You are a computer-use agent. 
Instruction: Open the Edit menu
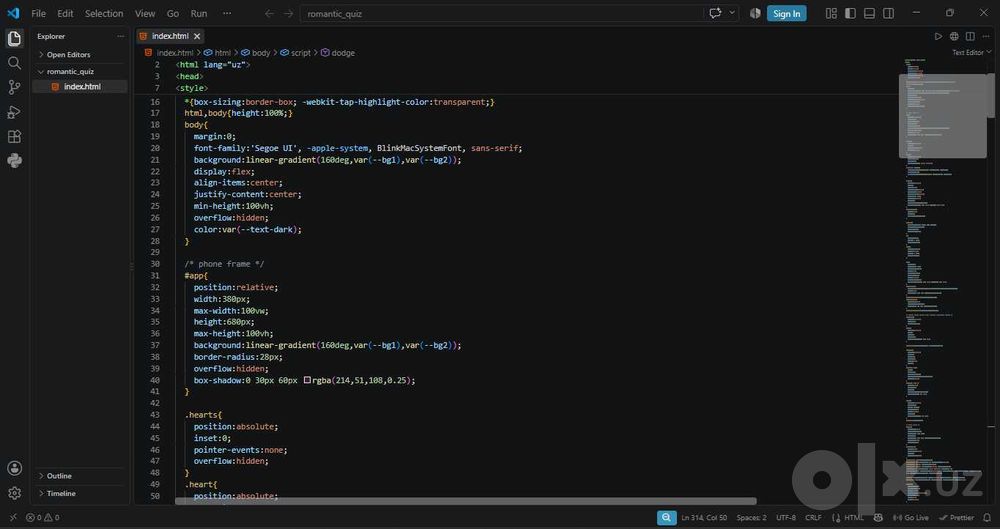pos(65,13)
